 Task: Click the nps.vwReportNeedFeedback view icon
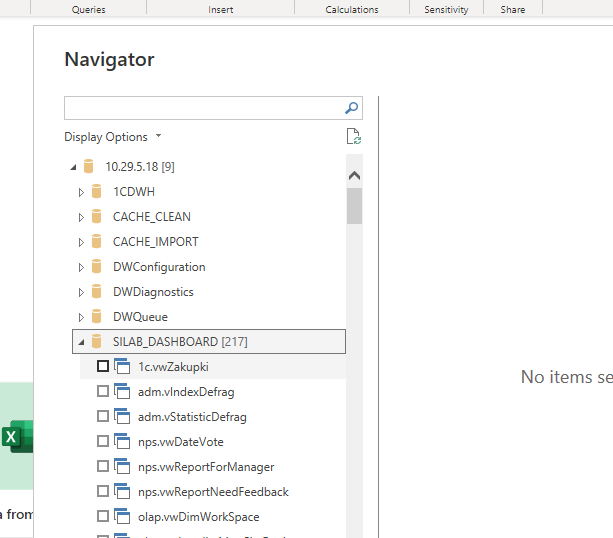pos(122,491)
